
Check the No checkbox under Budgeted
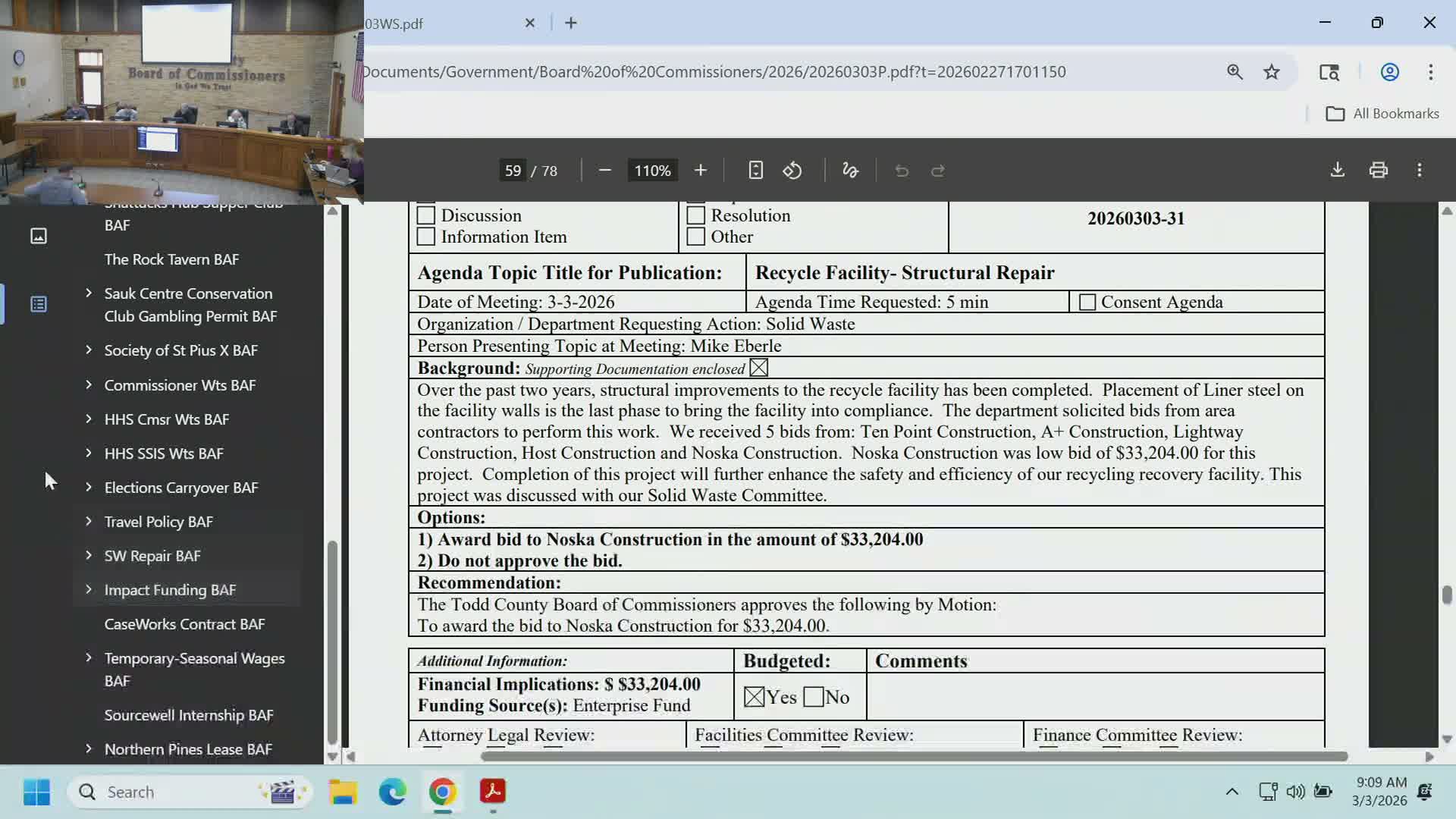pos(815,696)
